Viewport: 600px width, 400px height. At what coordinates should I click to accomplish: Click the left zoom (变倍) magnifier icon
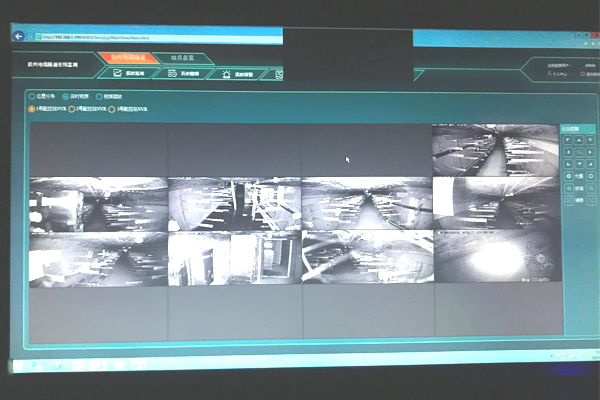pyautogui.click(x=567, y=188)
